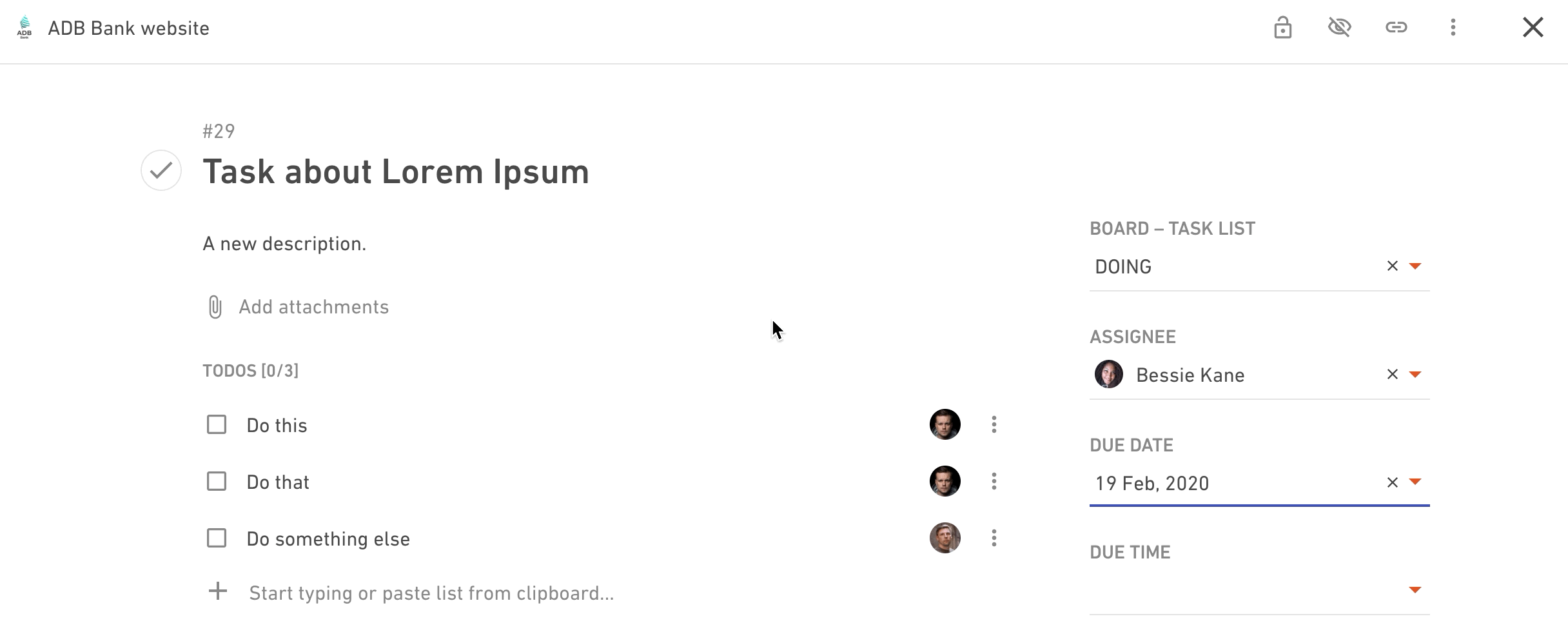This screenshot has height=632, width=1568.
Task: Clear the Bessie Kane assignee
Action: click(x=1392, y=374)
